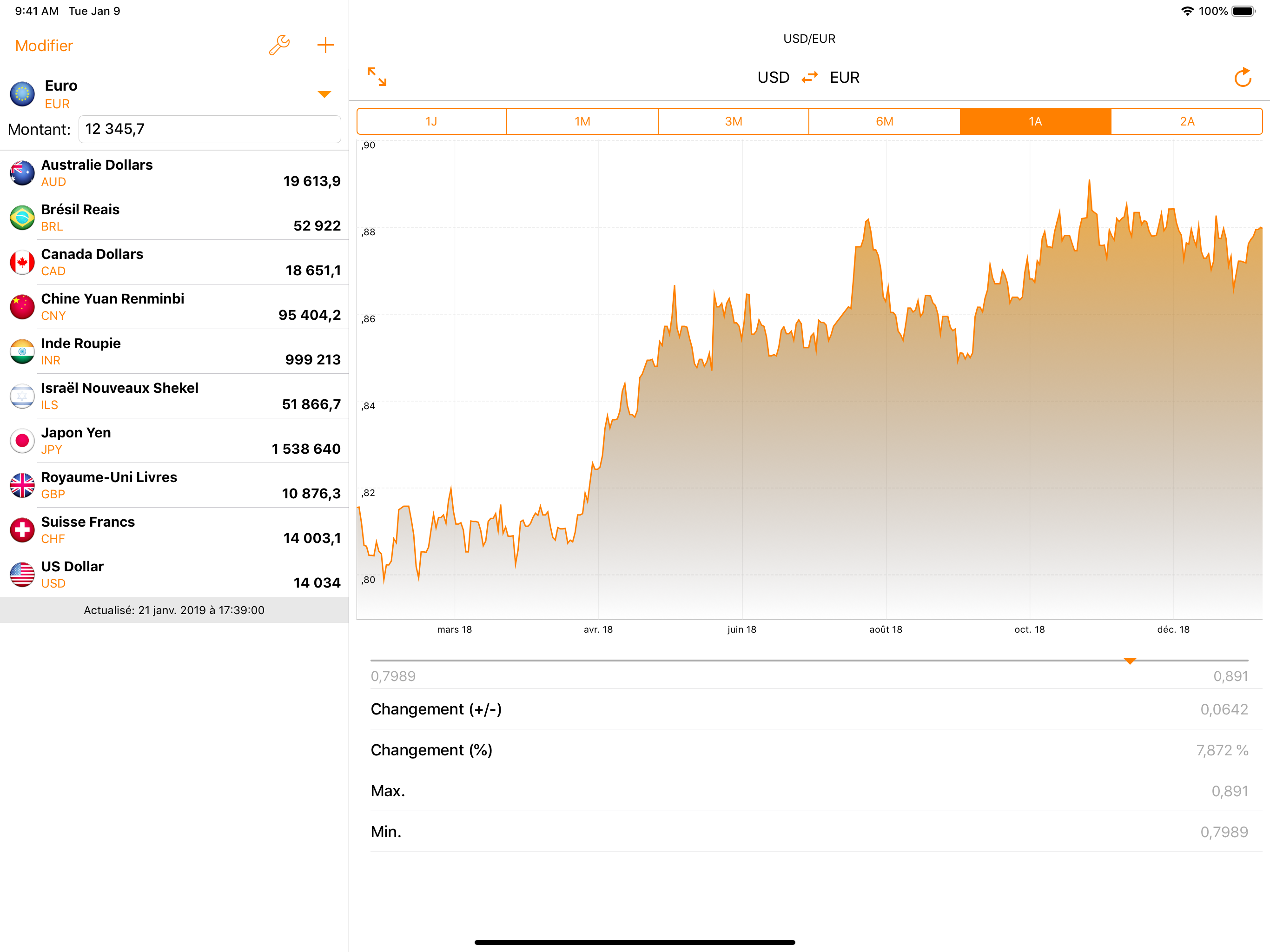Select the 1J chart period
The height and width of the screenshot is (952, 1270).
pos(432,122)
